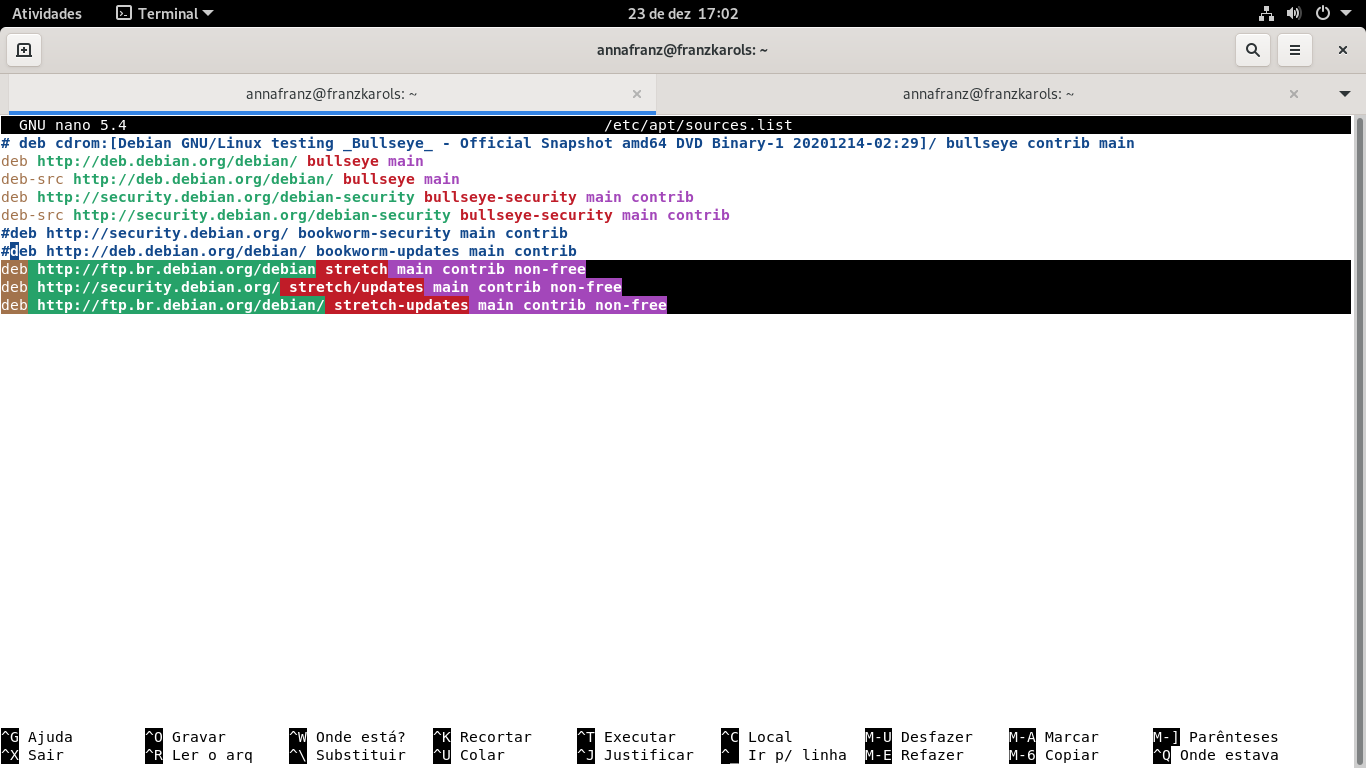
Task: Click the M-] Parênteses shortcut
Action: click(1216, 737)
